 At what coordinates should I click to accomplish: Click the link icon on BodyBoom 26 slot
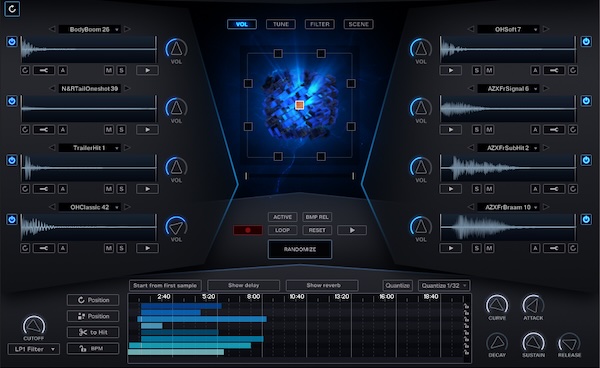[x=44, y=70]
